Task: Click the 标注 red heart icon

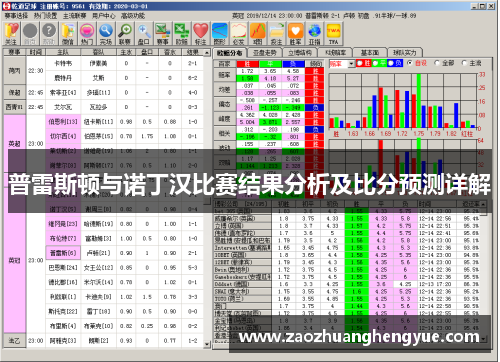Action: coord(201,33)
